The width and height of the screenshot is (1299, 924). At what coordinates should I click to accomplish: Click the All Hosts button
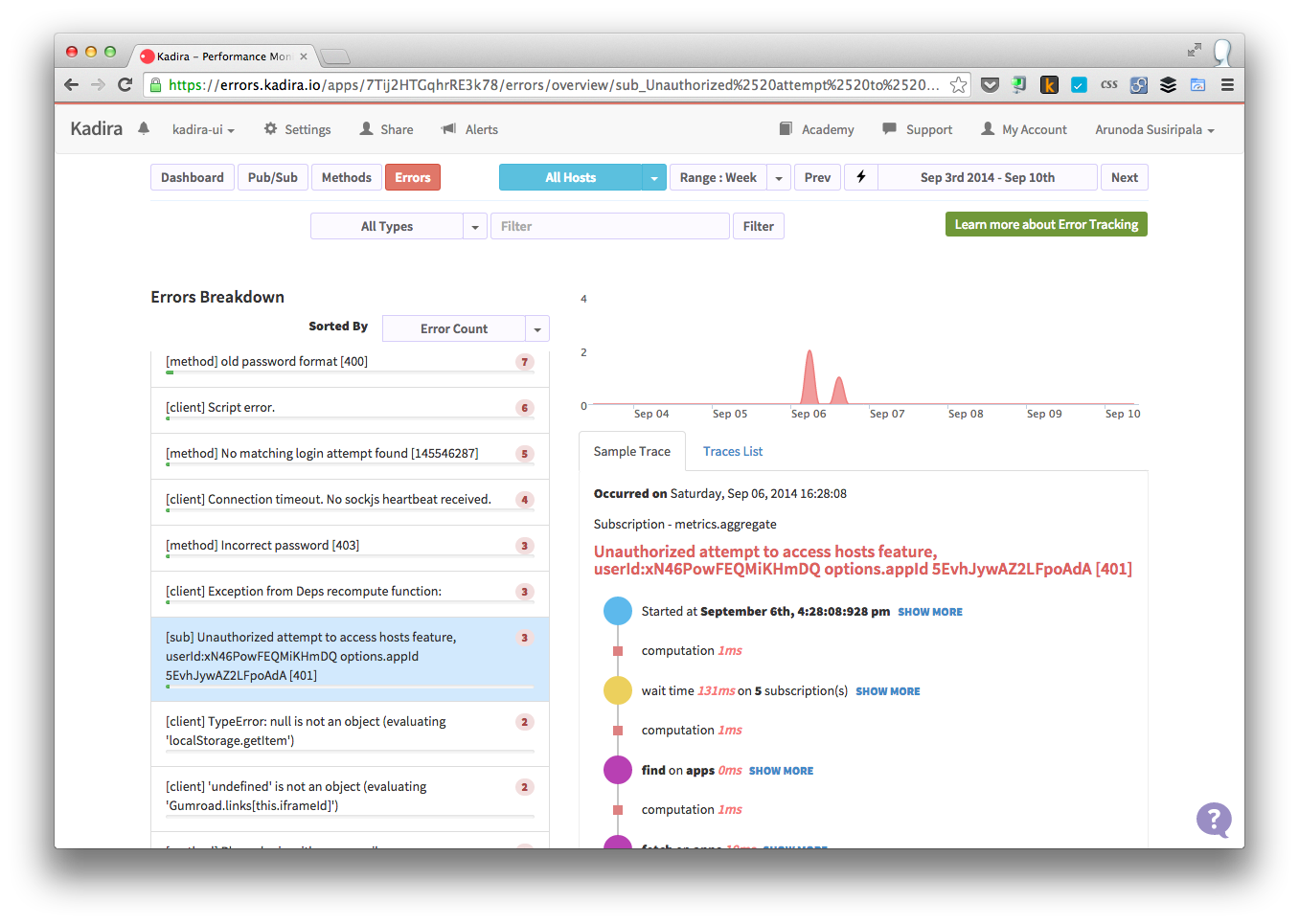point(571,177)
